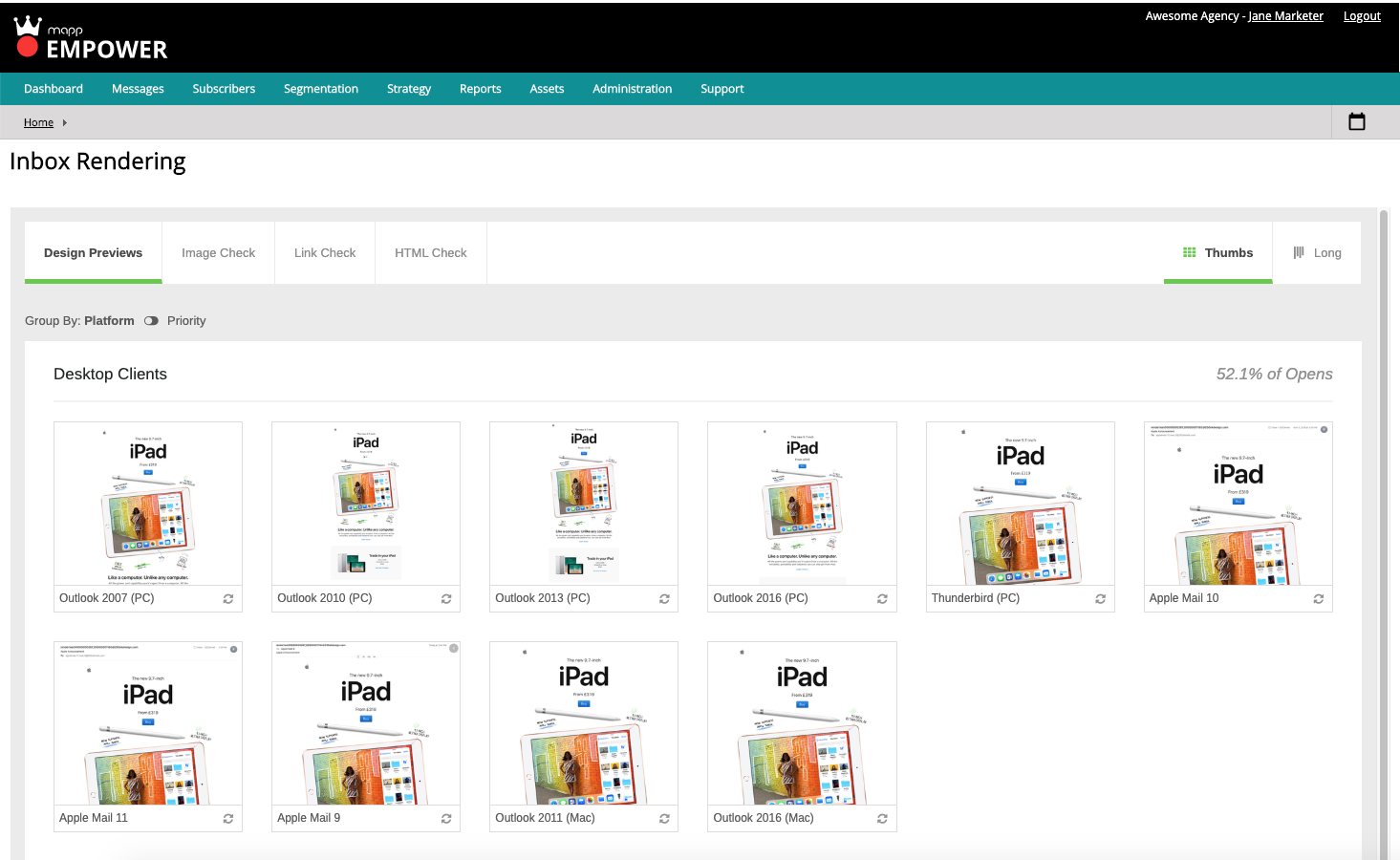Click the green Thumbs grid icon
Image resolution: width=1400 pixels, height=860 pixels.
click(1189, 252)
